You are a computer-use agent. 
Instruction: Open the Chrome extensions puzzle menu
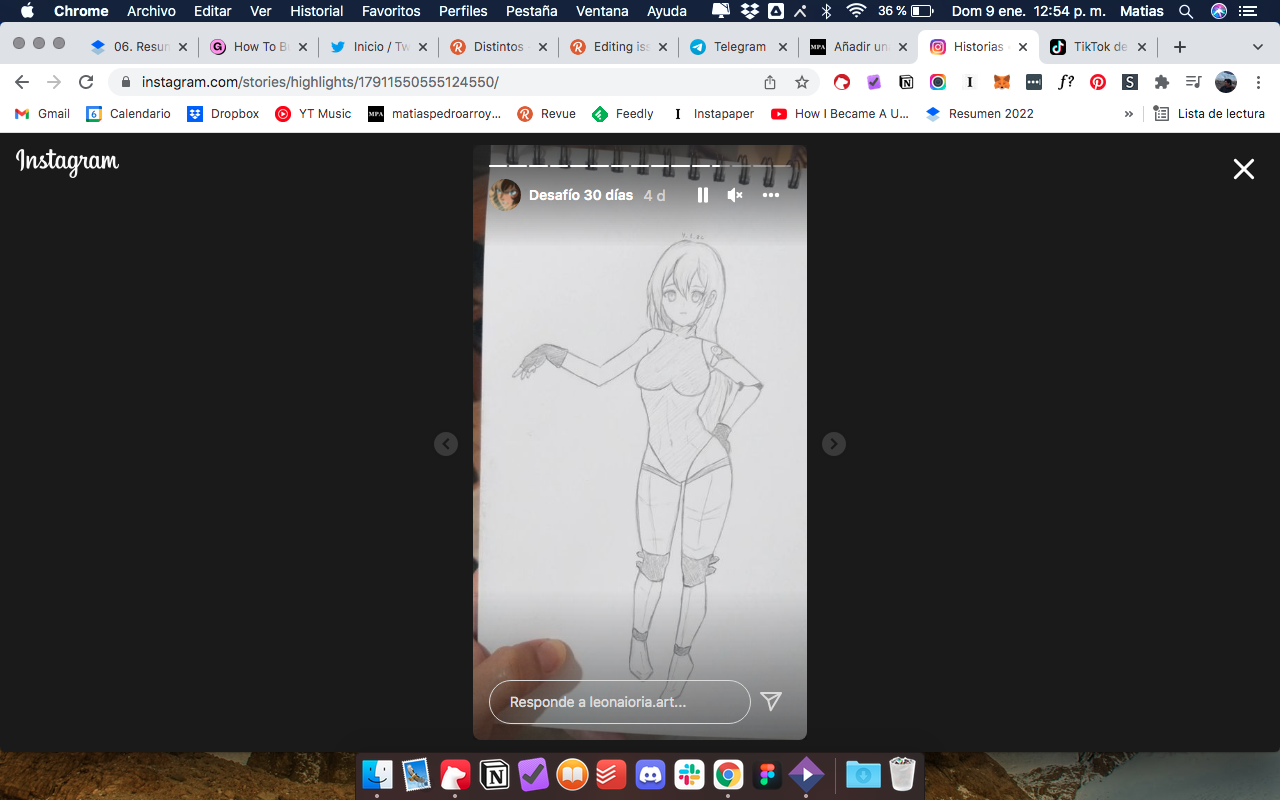pos(1161,82)
